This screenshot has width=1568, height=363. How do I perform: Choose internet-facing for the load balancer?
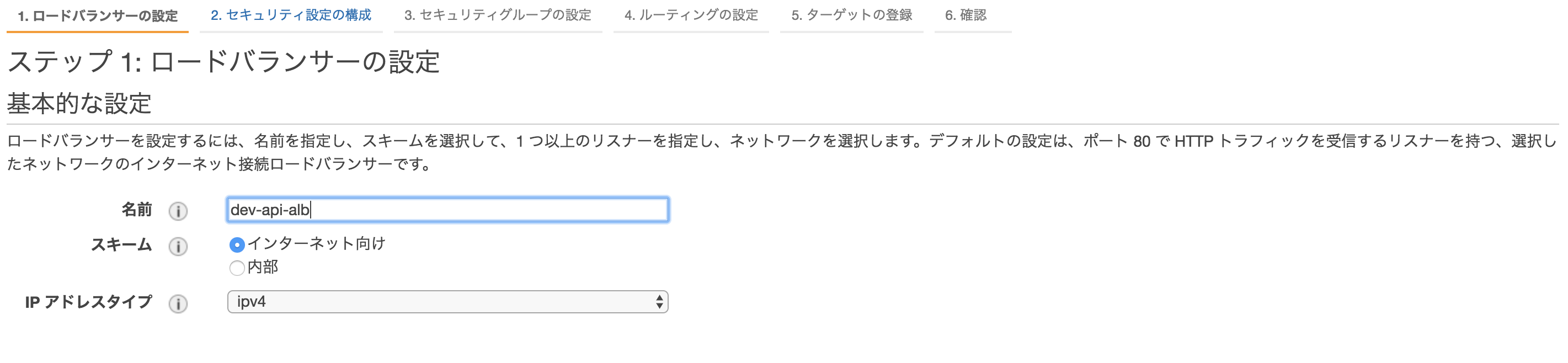point(237,244)
